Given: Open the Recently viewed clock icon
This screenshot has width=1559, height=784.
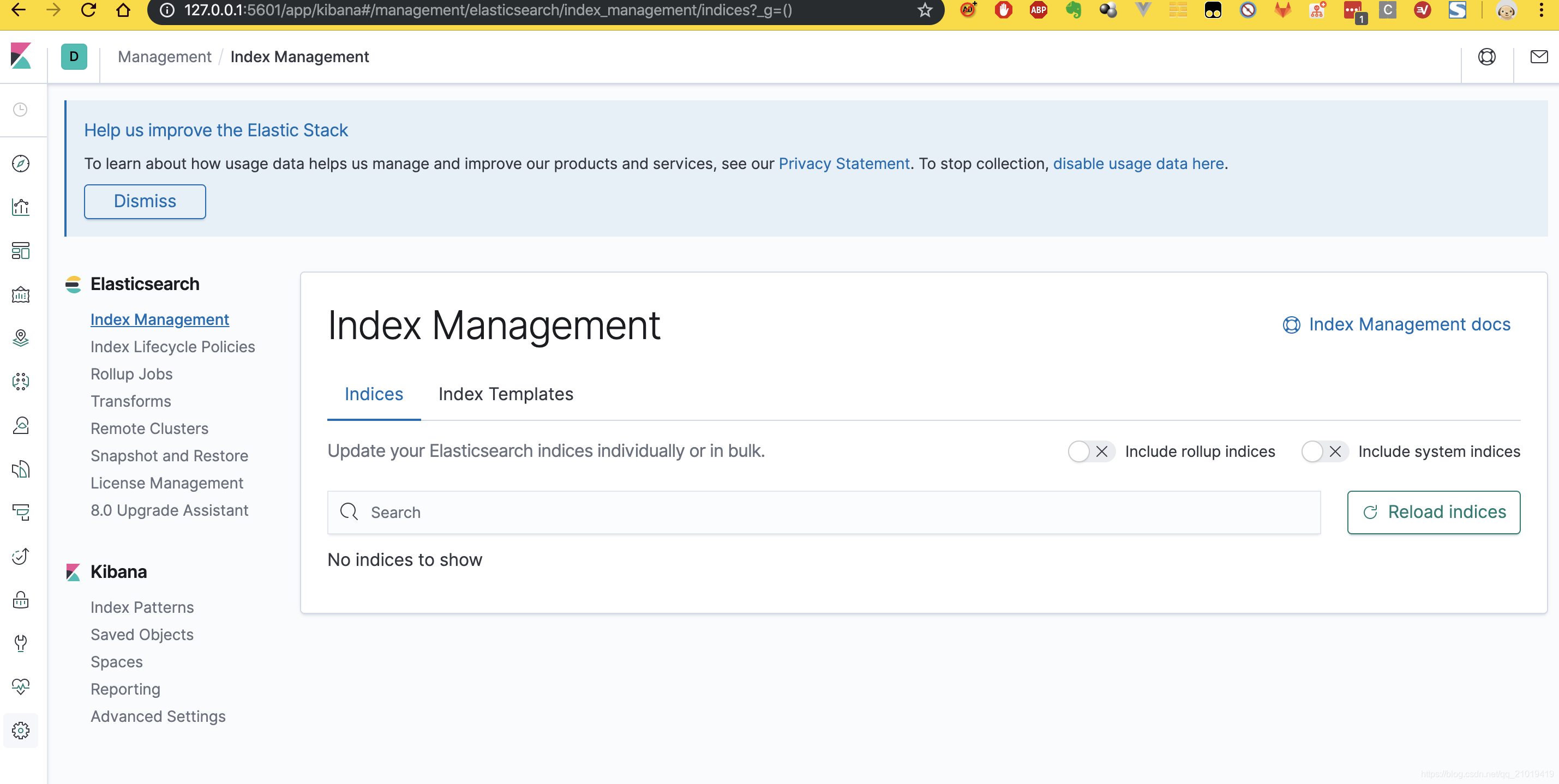Looking at the screenshot, I should coord(21,110).
